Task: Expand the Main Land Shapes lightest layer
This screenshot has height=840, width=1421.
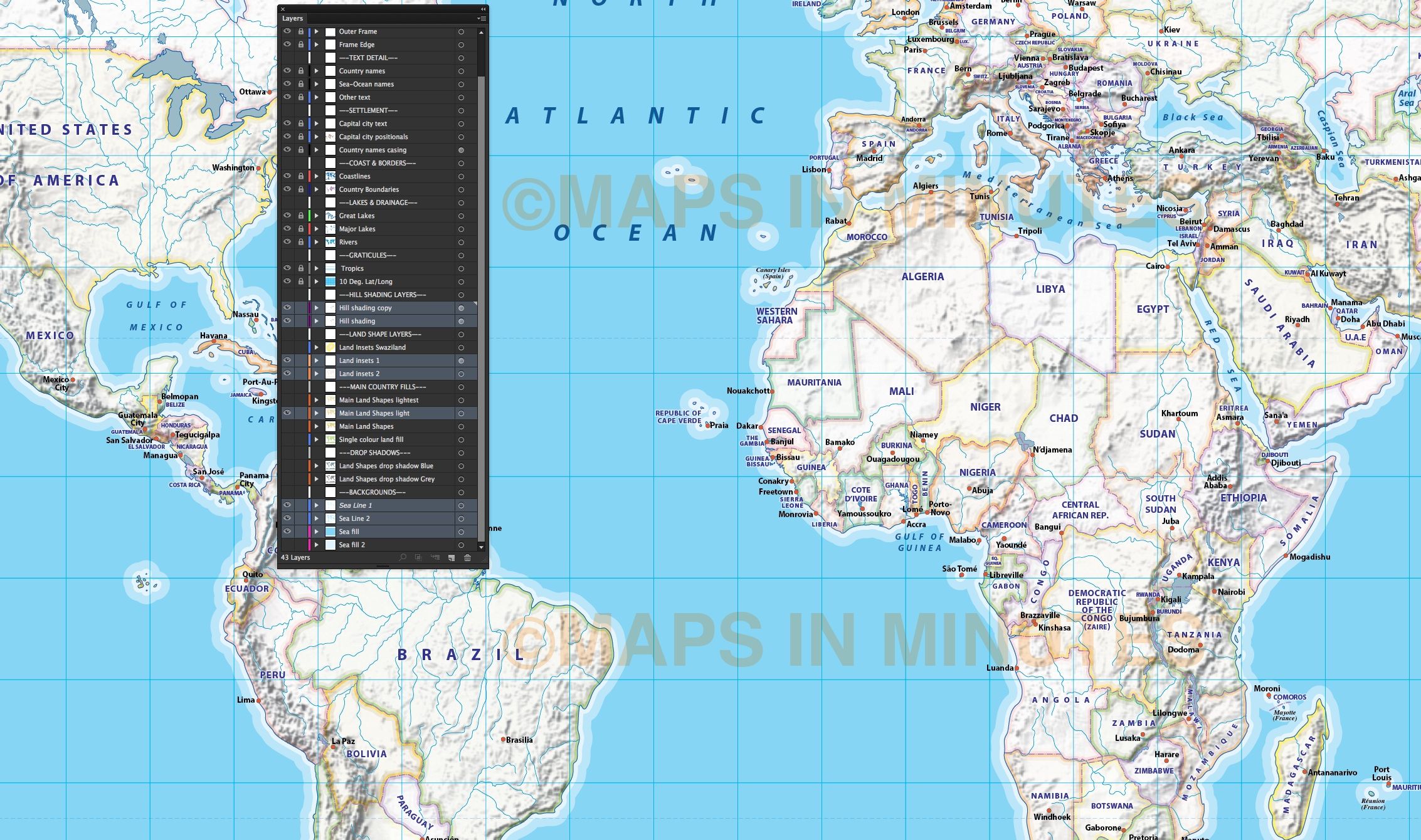Action: pyautogui.click(x=317, y=400)
